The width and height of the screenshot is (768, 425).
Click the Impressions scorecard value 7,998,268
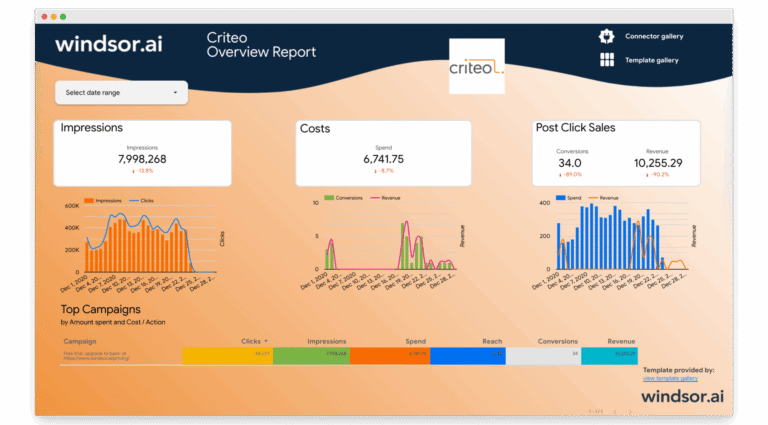click(142, 159)
